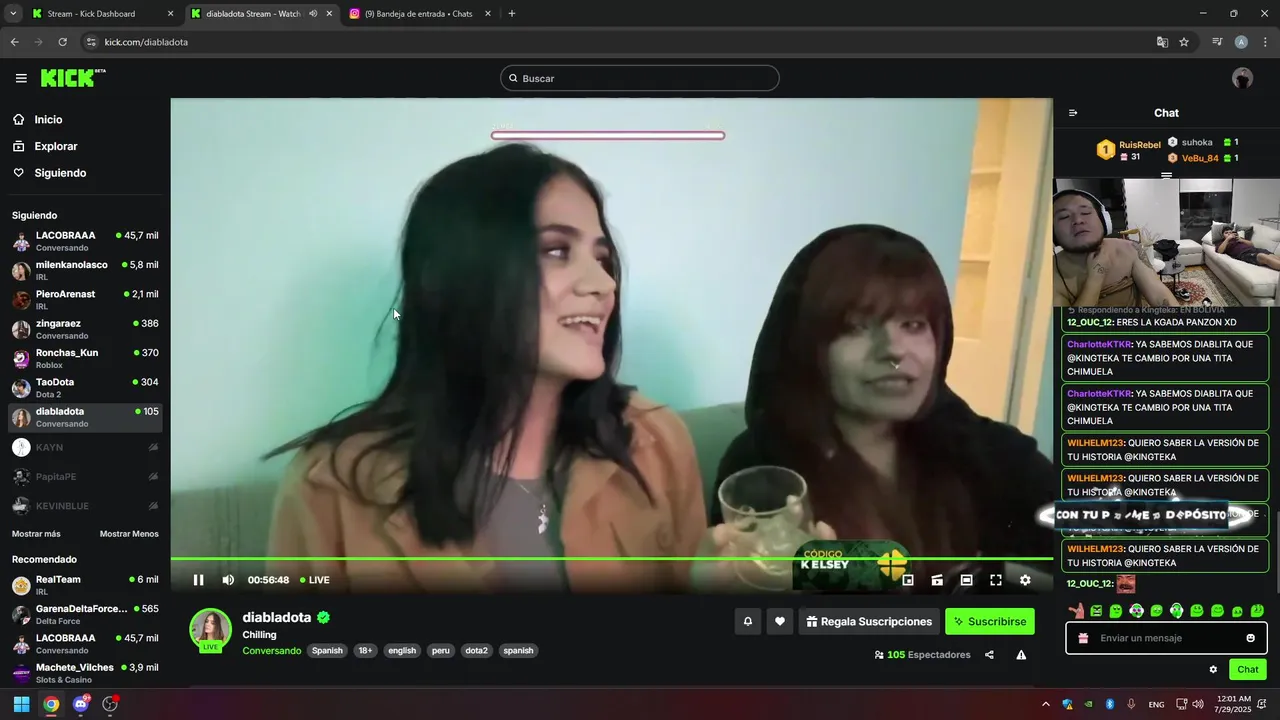The image size is (1280, 720).
Task: Click the first chat emote
Action: click(1076, 610)
